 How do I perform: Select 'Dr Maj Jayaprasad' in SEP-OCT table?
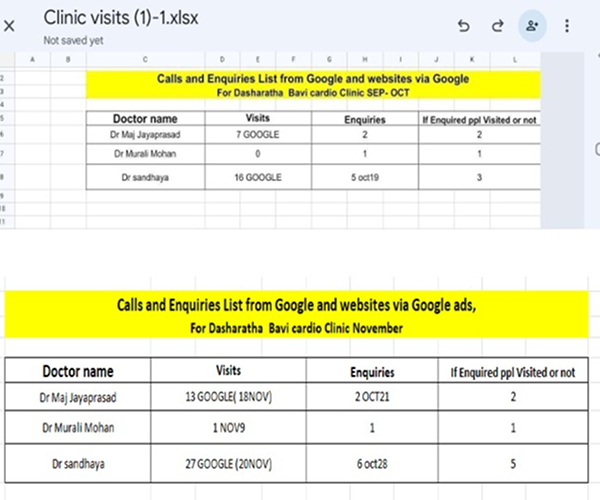[x=145, y=135]
